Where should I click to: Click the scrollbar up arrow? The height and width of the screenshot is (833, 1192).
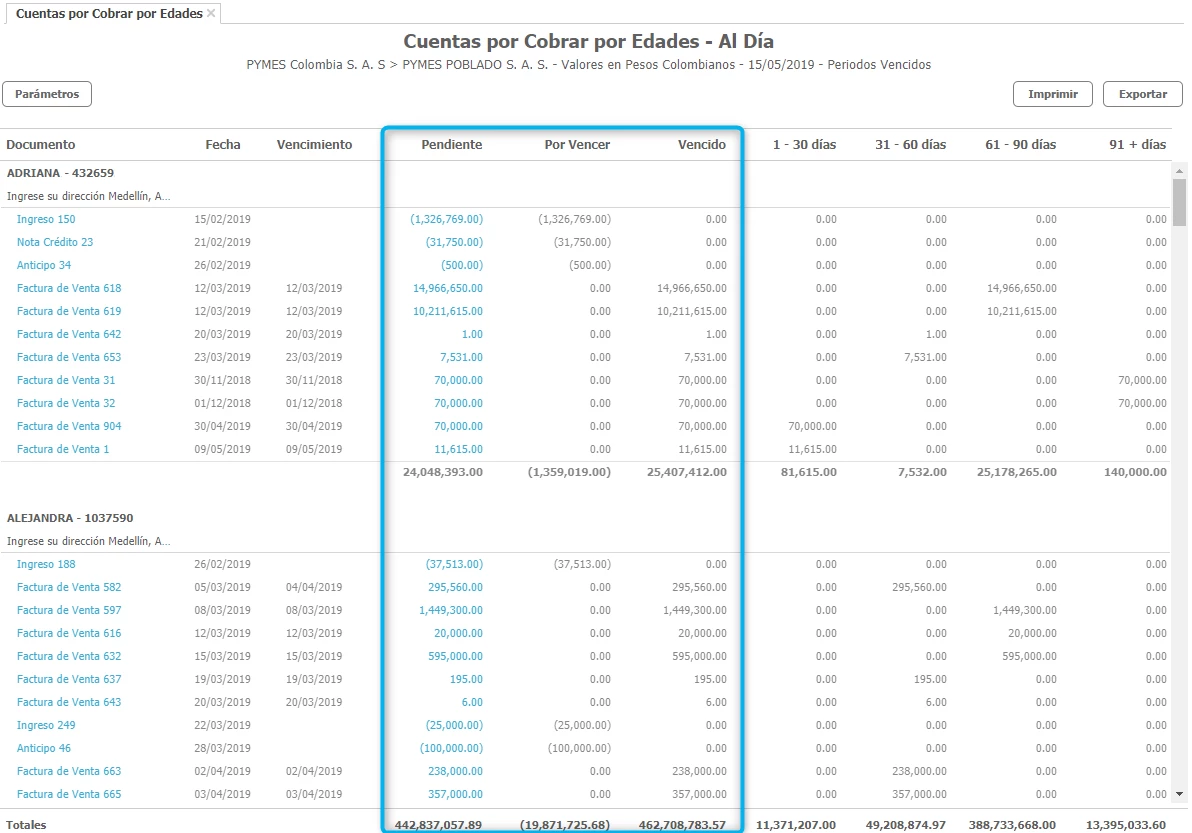[1179, 171]
